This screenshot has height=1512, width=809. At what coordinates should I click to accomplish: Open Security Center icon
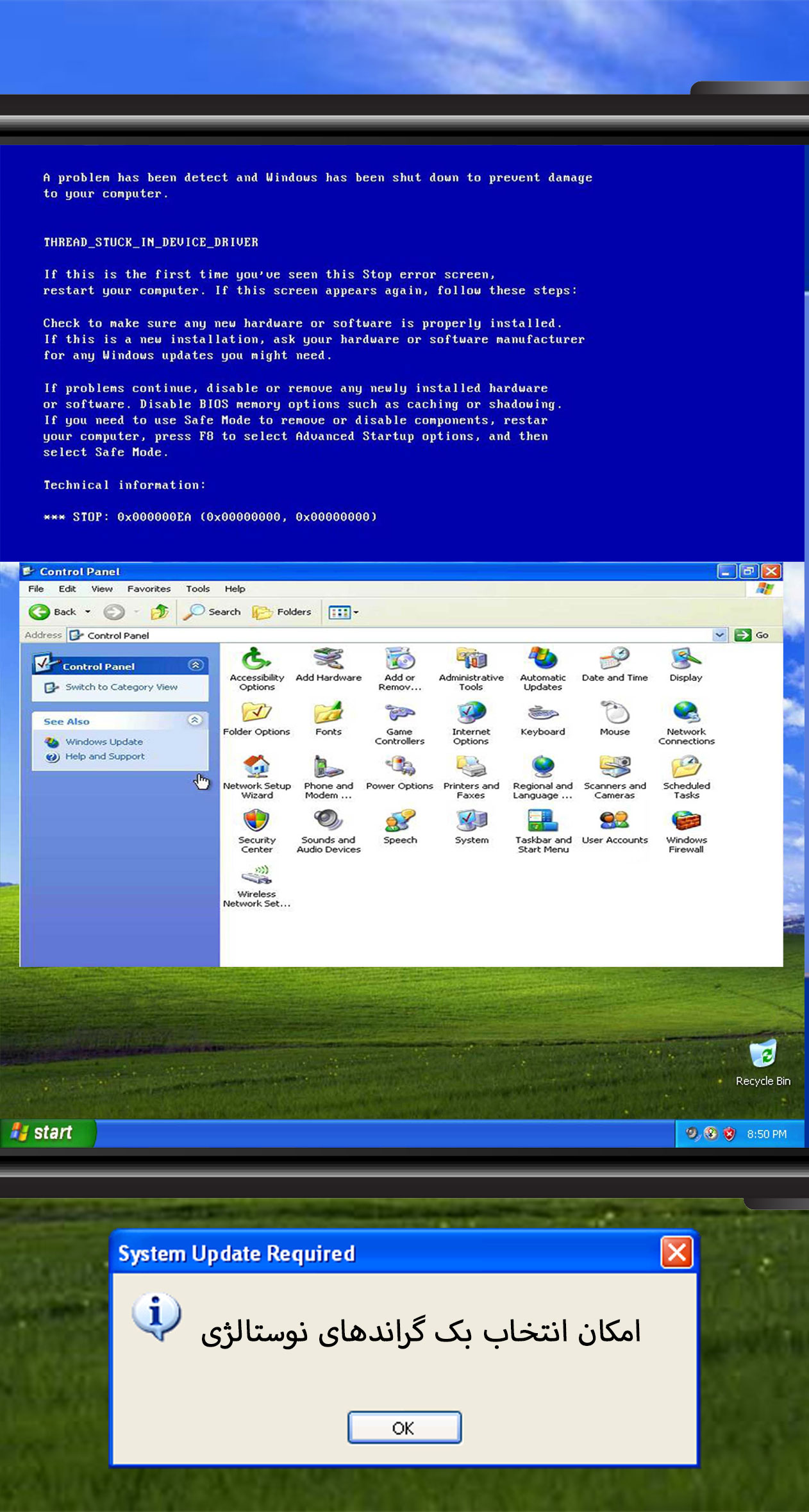(x=256, y=831)
